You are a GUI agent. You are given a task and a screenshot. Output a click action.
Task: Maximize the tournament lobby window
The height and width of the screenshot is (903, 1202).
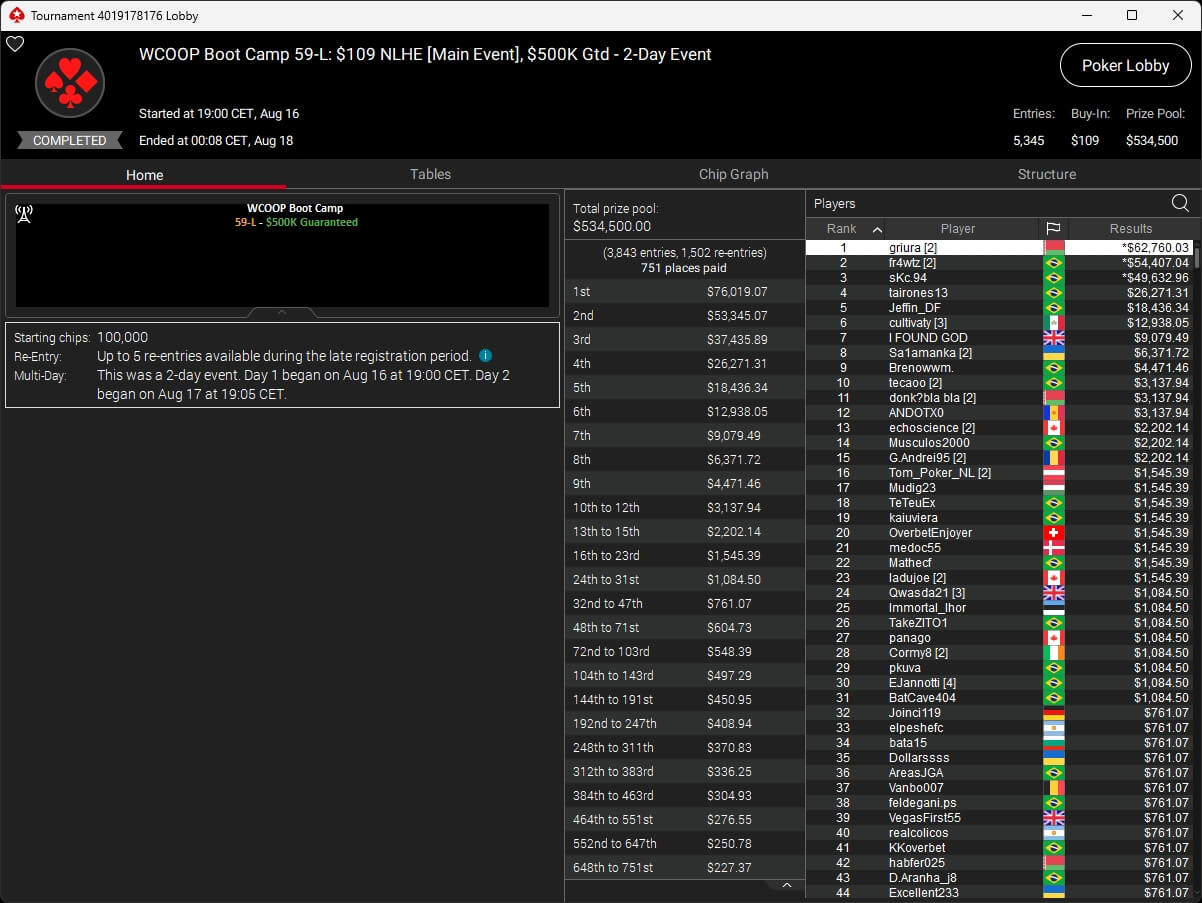[x=1131, y=15]
